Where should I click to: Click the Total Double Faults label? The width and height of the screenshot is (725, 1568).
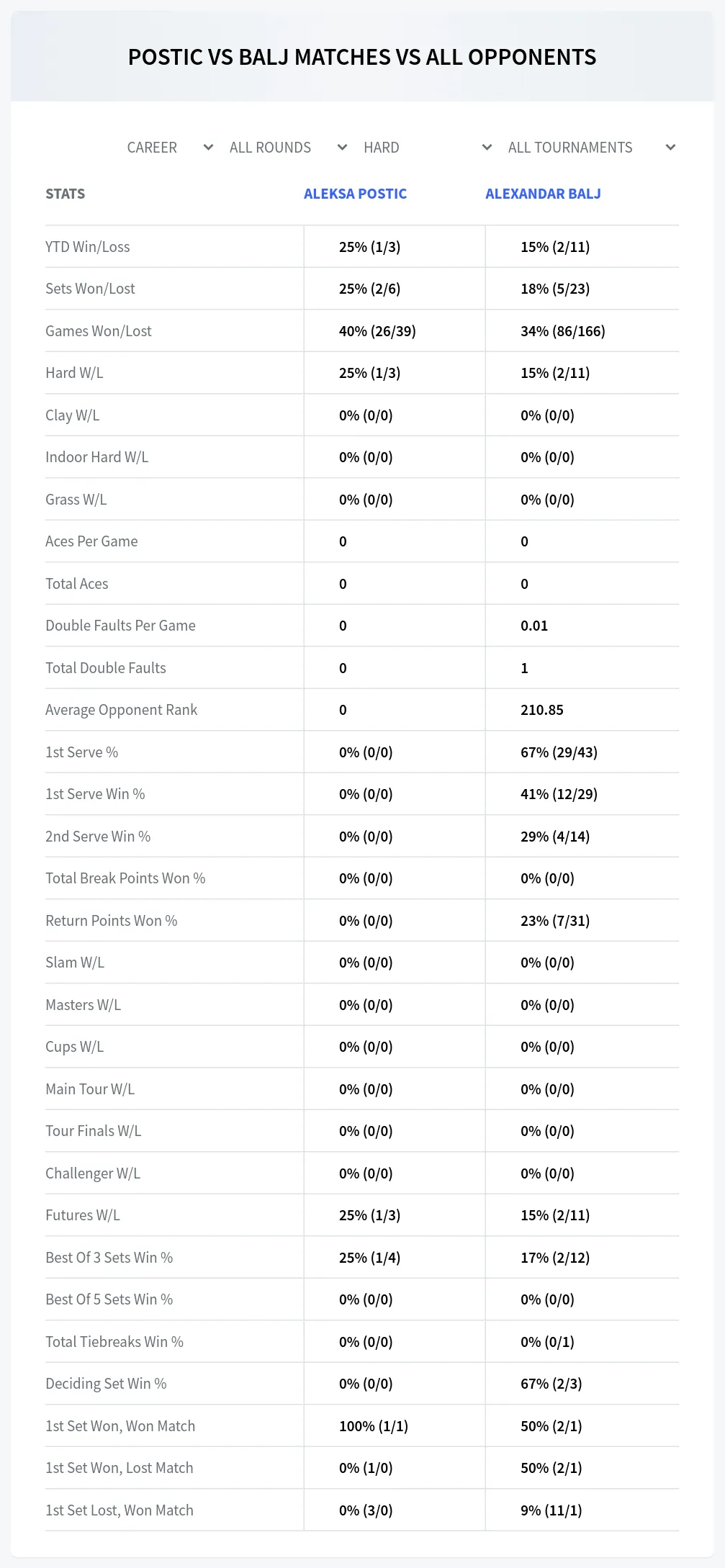tap(105, 668)
